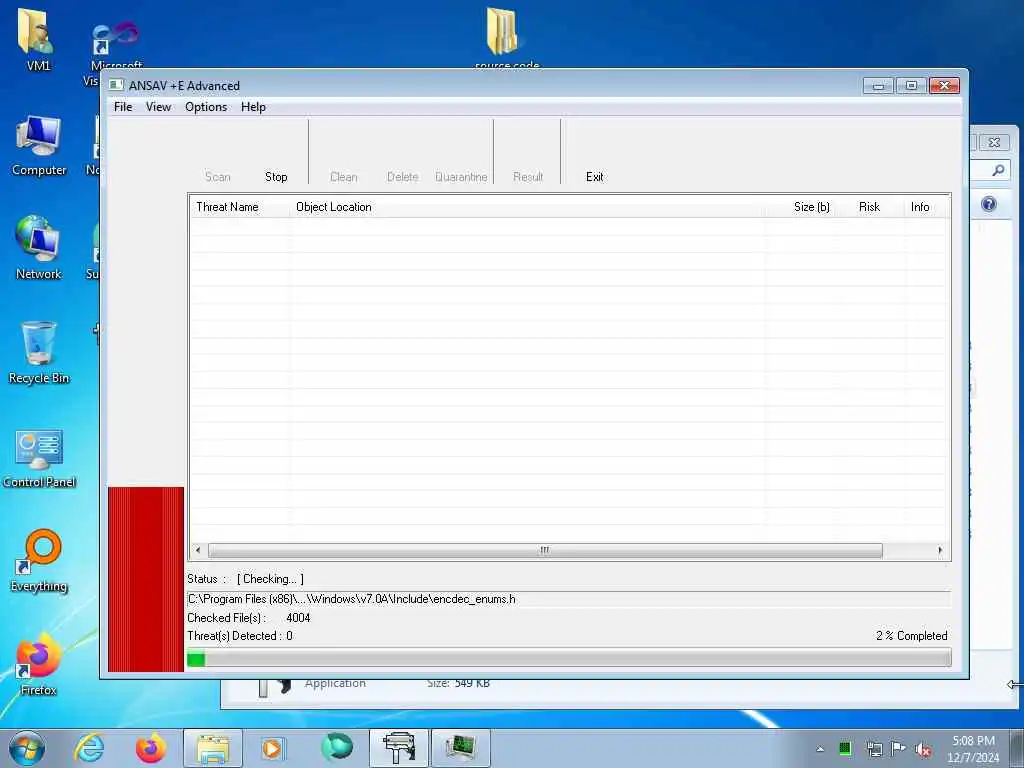Click the green scan progress bar
1024x768 pixels.
pyautogui.click(x=569, y=659)
